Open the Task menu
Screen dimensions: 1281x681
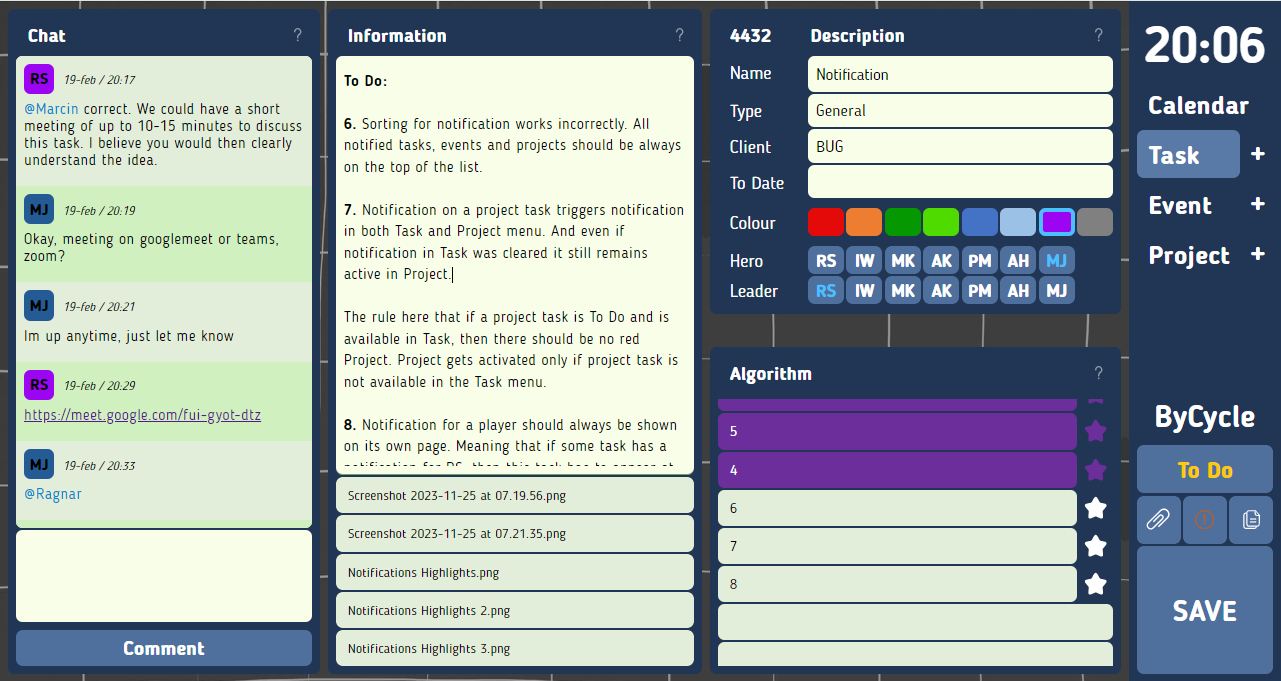tap(1188, 154)
